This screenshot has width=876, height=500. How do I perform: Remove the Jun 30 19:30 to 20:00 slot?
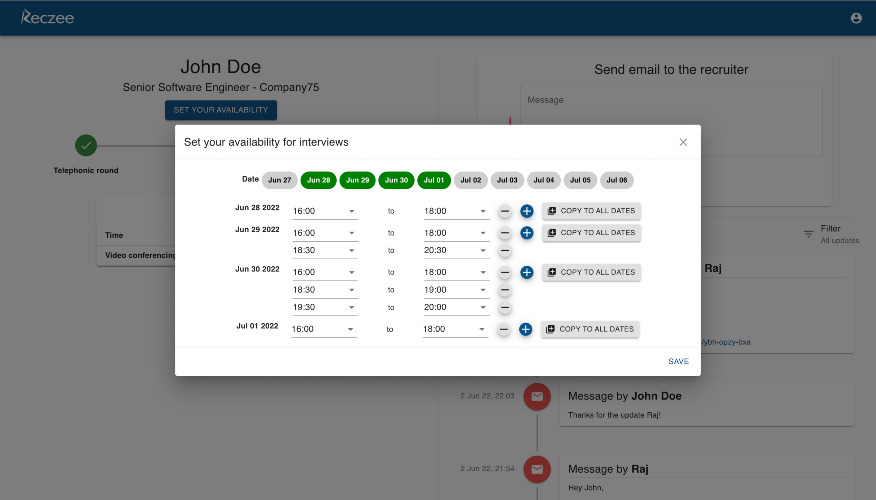tap(504, 308)
